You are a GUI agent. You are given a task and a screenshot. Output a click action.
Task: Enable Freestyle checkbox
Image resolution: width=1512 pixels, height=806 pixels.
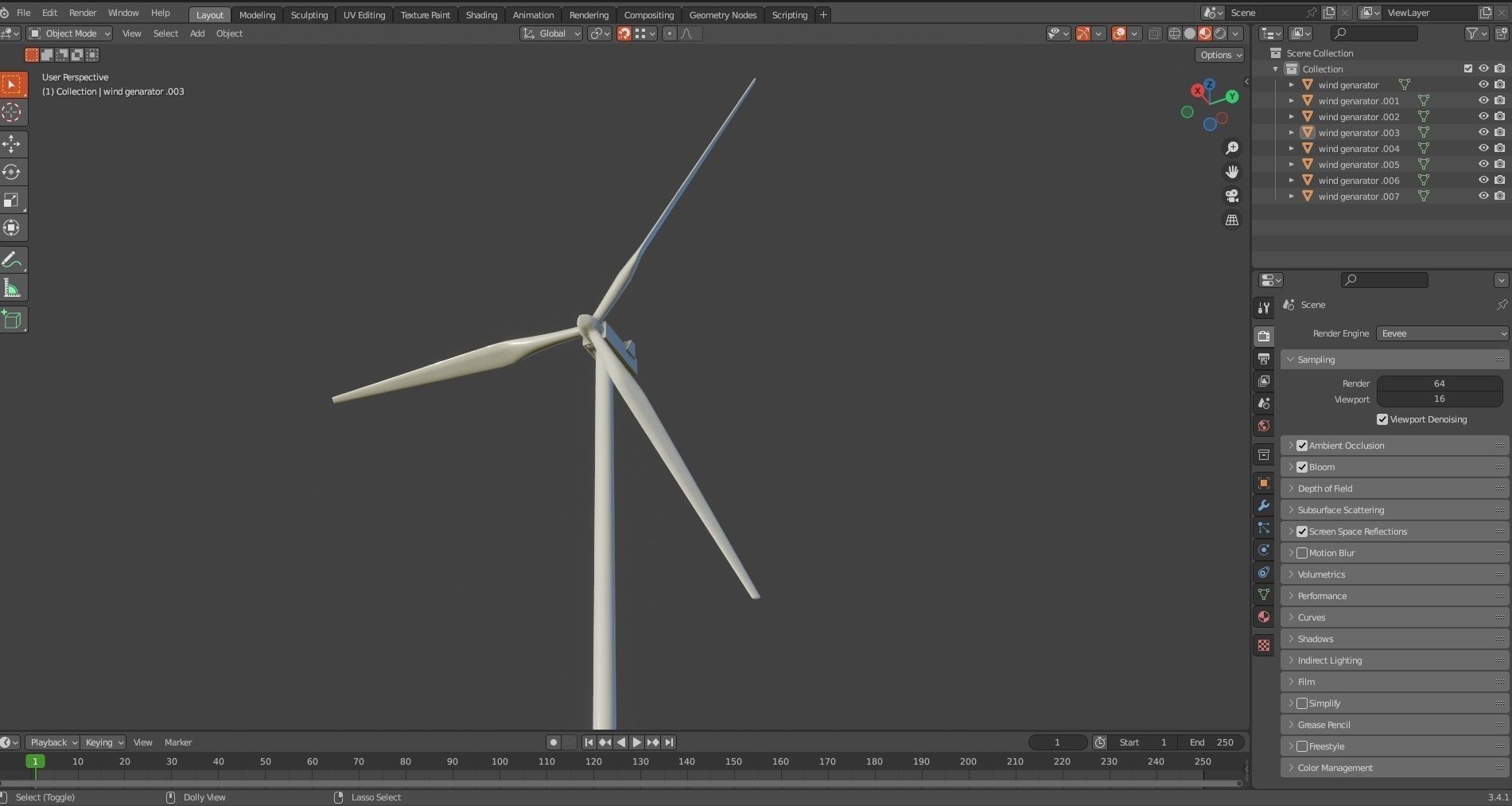point(1302,746)
